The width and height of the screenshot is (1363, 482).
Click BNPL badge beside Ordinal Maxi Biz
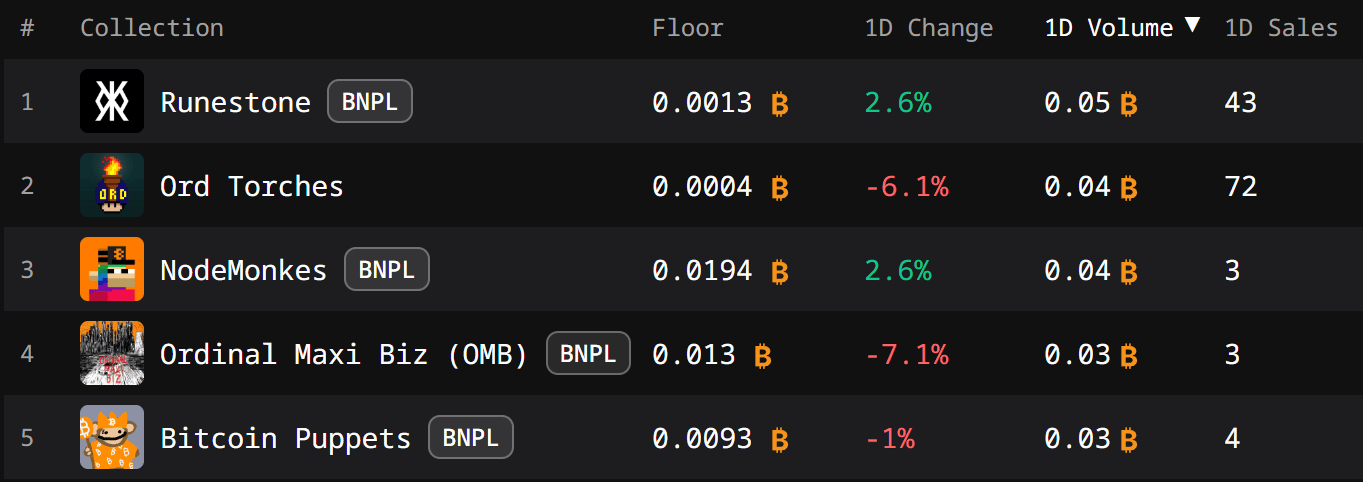(588, 353)
